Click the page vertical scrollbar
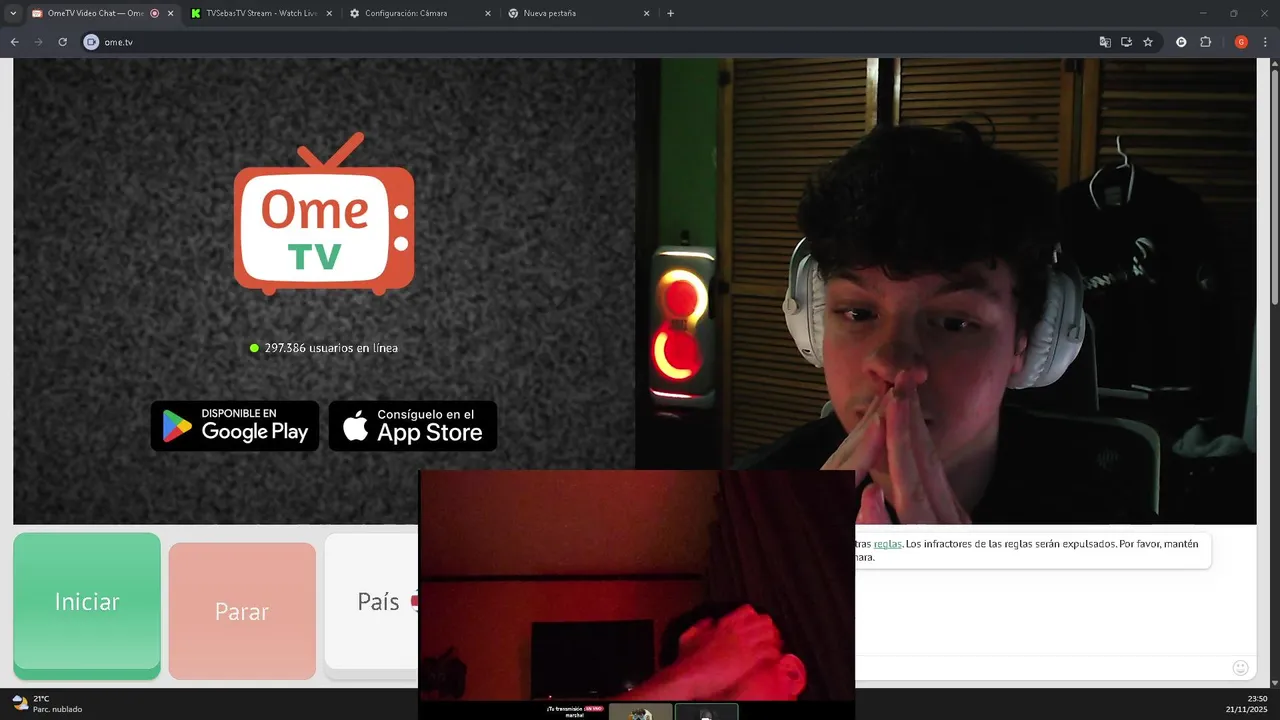Viewport: 1280px width, 720px height. (x=1274, y=189)
